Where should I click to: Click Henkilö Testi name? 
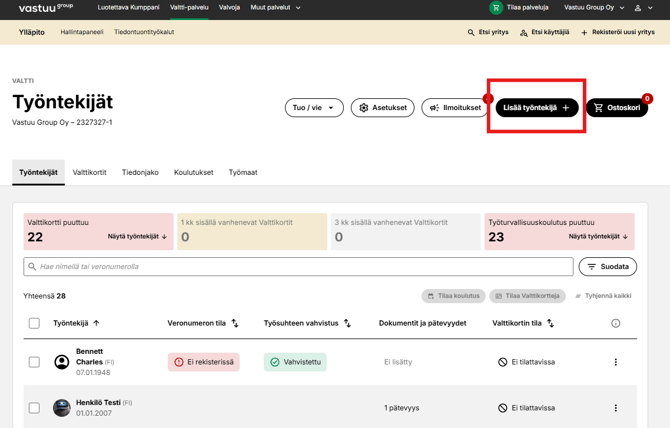pos(98,402)
